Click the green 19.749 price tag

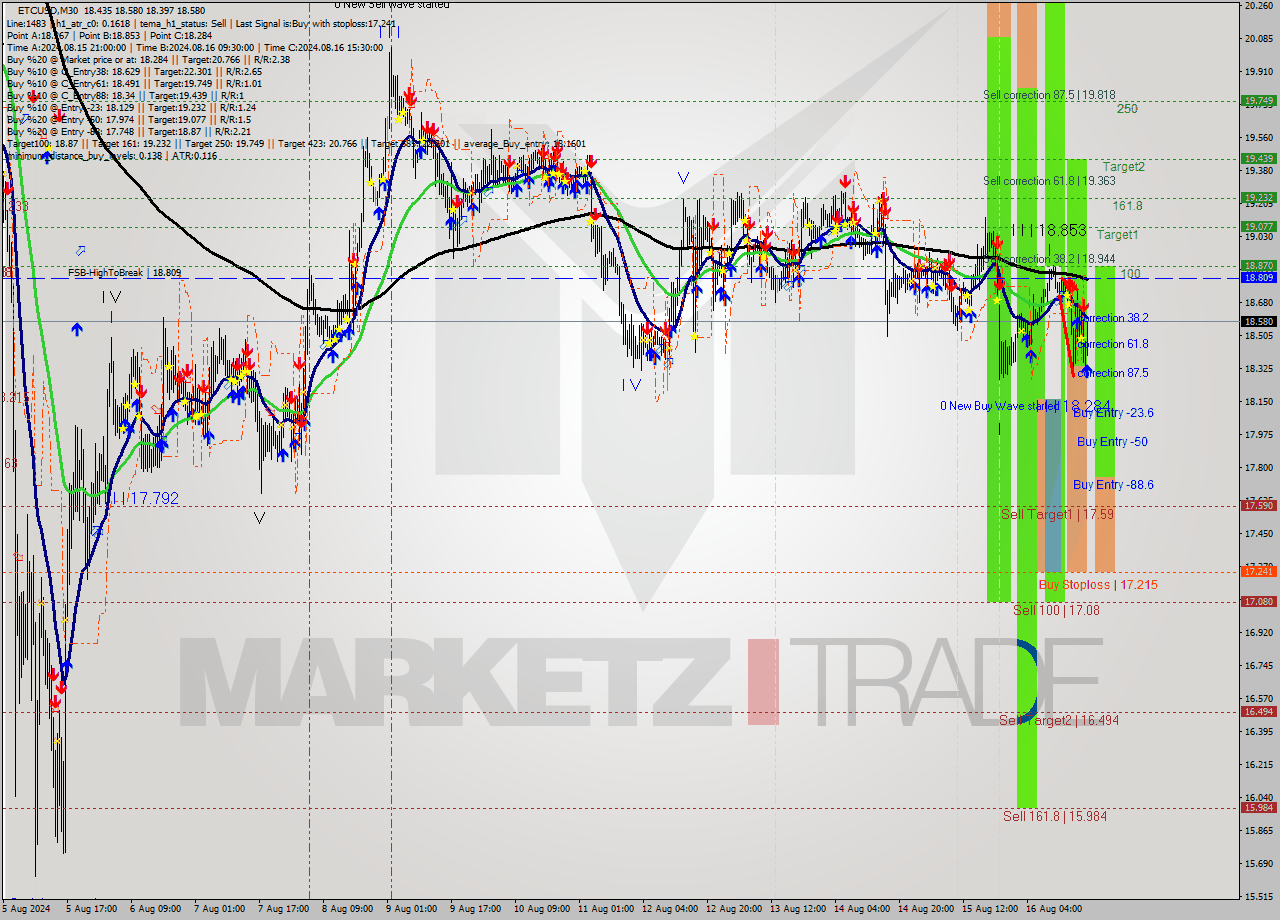pyautogui.click(x=1258, y=101)
